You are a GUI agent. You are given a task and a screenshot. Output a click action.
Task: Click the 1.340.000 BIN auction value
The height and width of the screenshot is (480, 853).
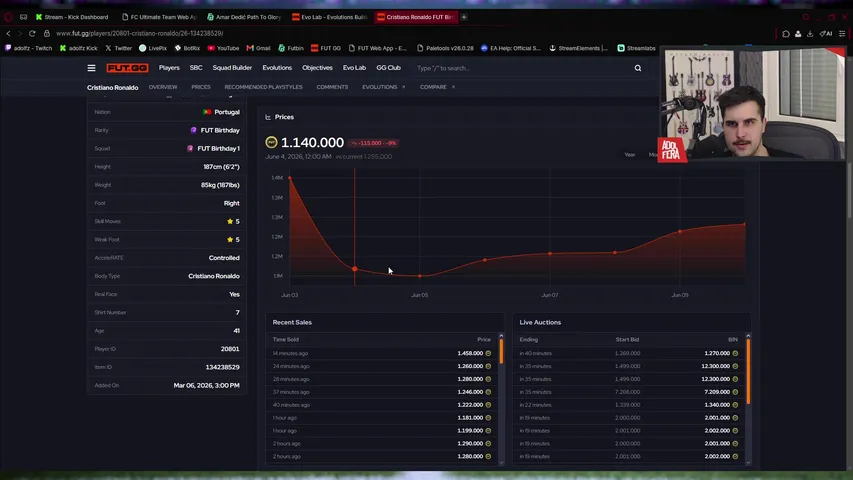point(716,405)
